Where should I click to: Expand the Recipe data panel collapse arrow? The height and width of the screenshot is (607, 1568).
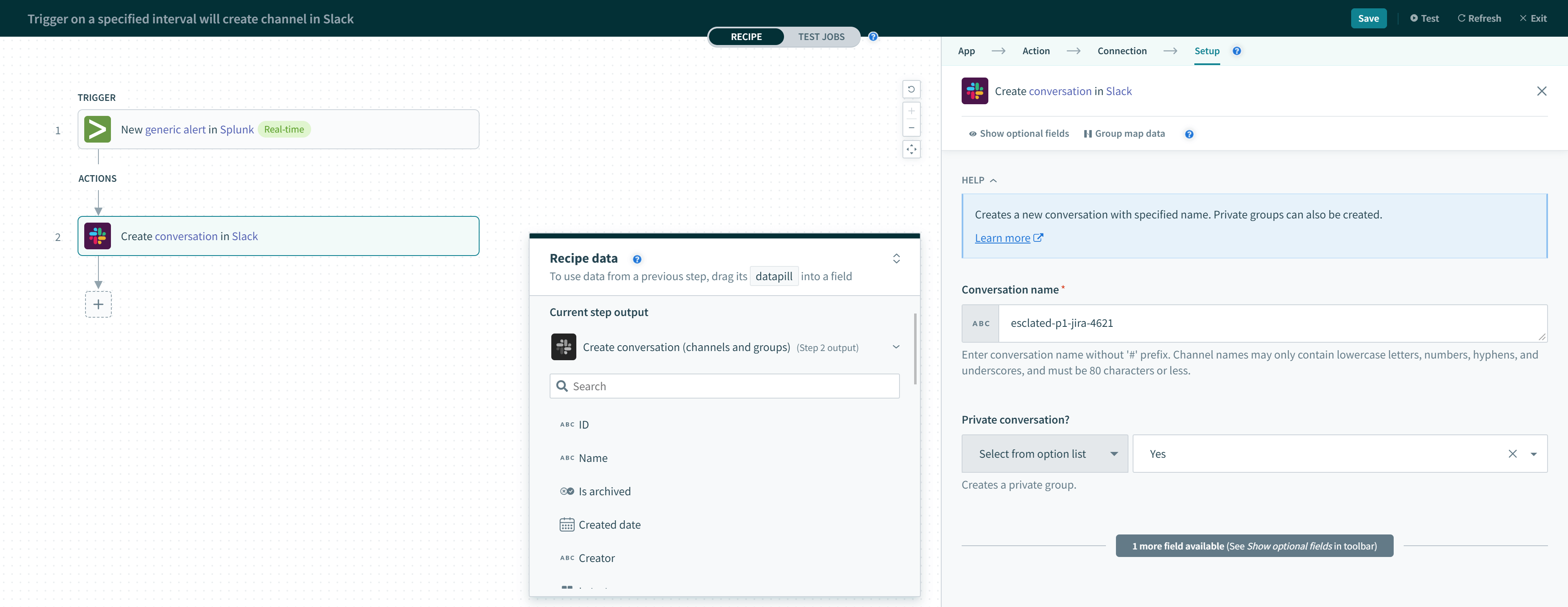point(897,259)
